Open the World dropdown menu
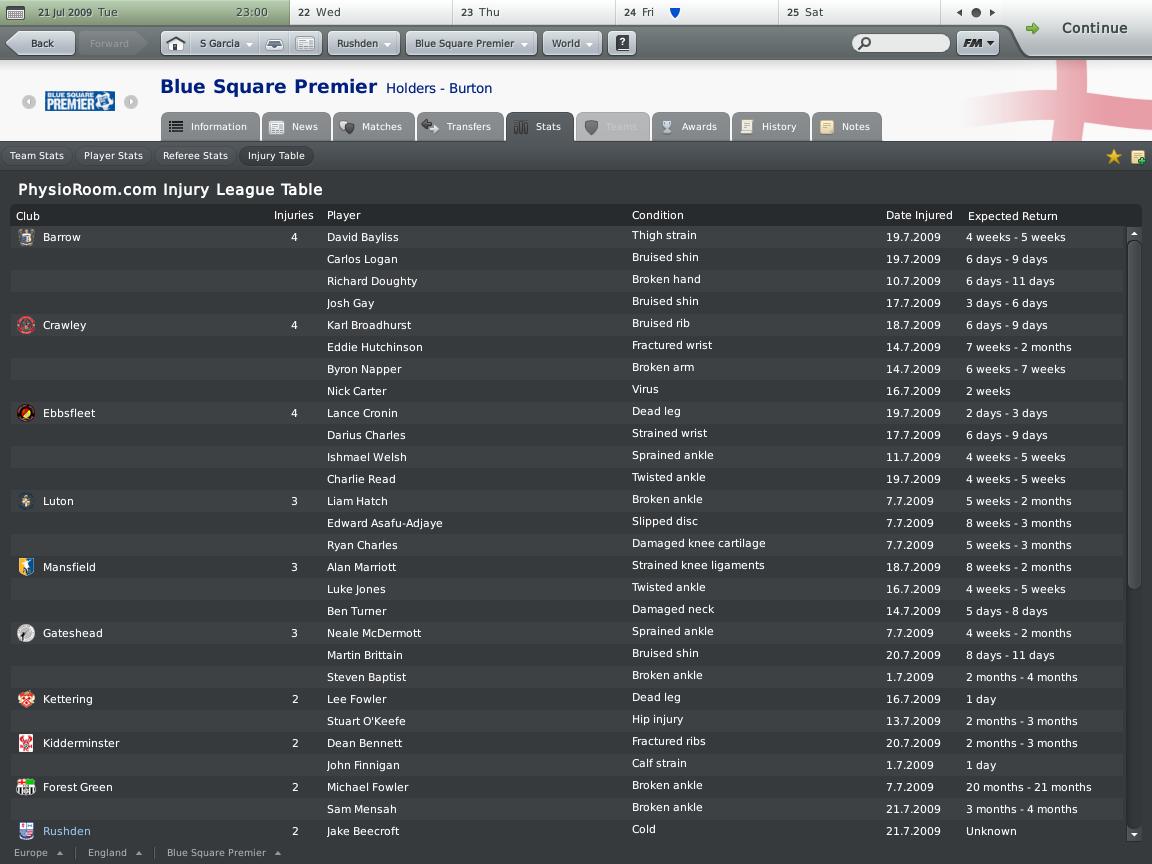 (572, 44)
